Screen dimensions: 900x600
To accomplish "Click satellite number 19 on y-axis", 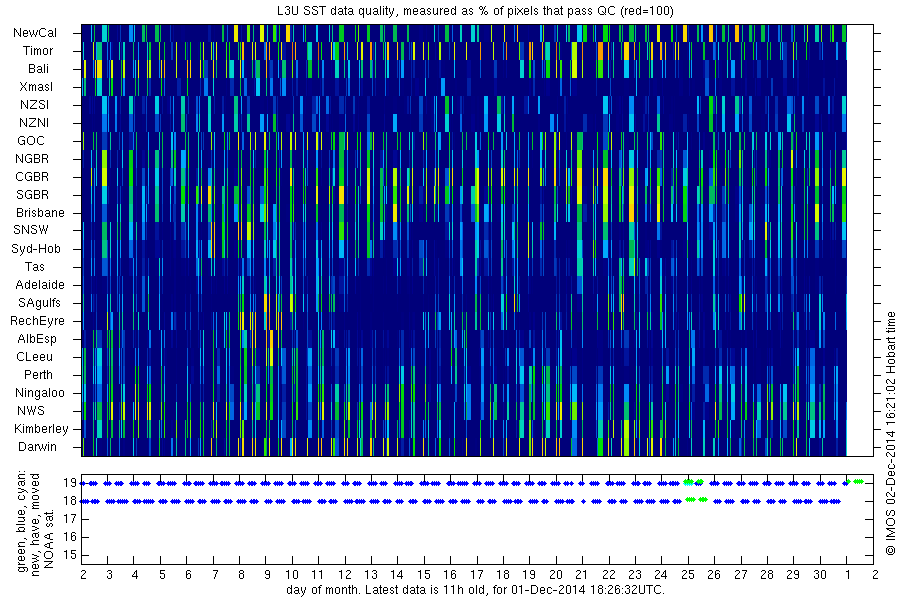I will (x=70, y=483).
